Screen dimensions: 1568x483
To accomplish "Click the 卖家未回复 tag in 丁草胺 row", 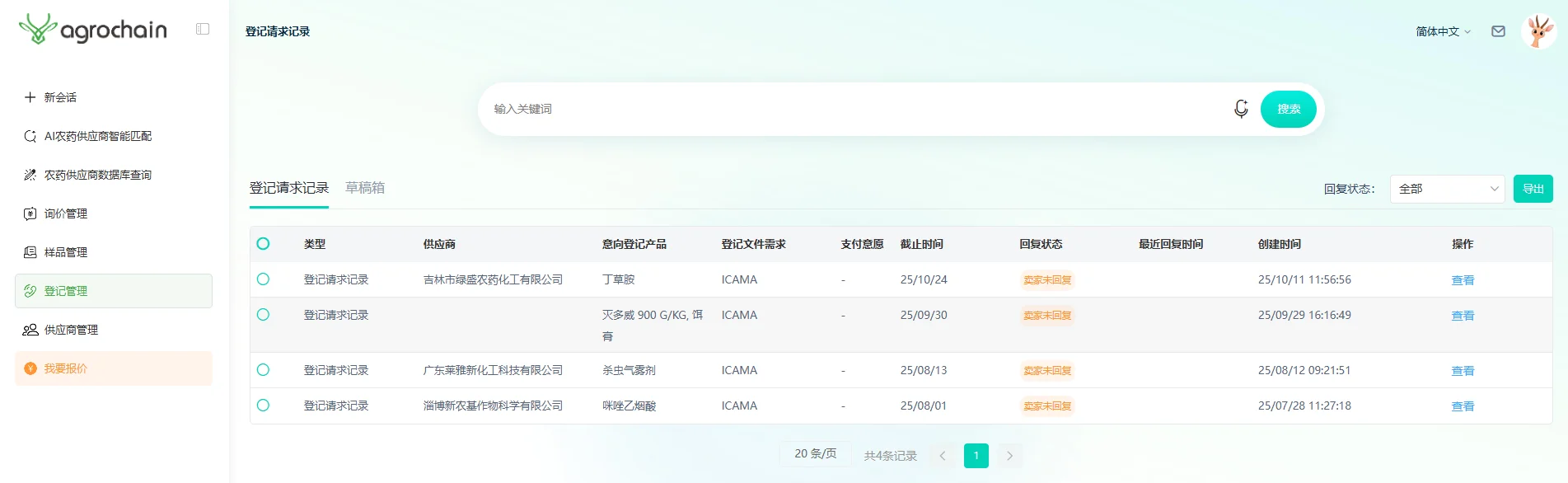I will pos(1047,280).
